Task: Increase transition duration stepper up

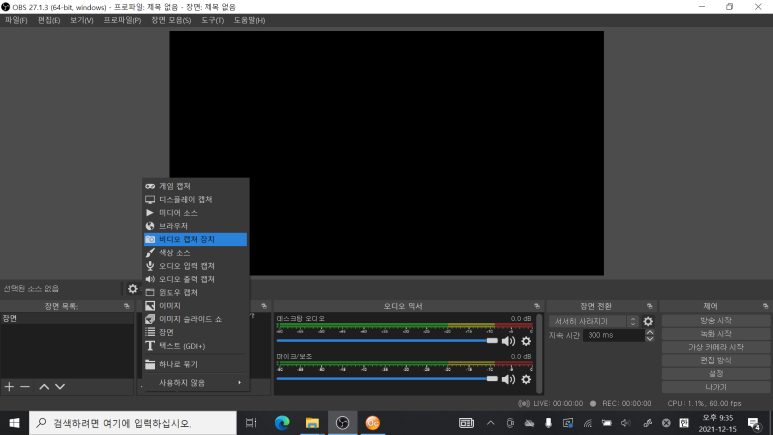Action: point(650,332)
